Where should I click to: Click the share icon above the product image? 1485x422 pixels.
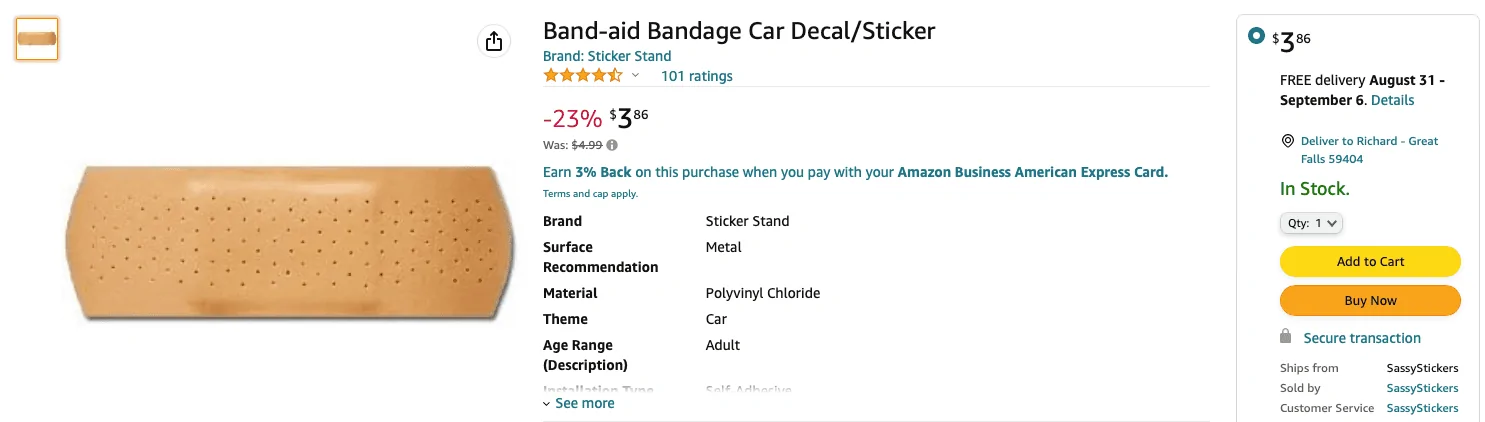493,41
